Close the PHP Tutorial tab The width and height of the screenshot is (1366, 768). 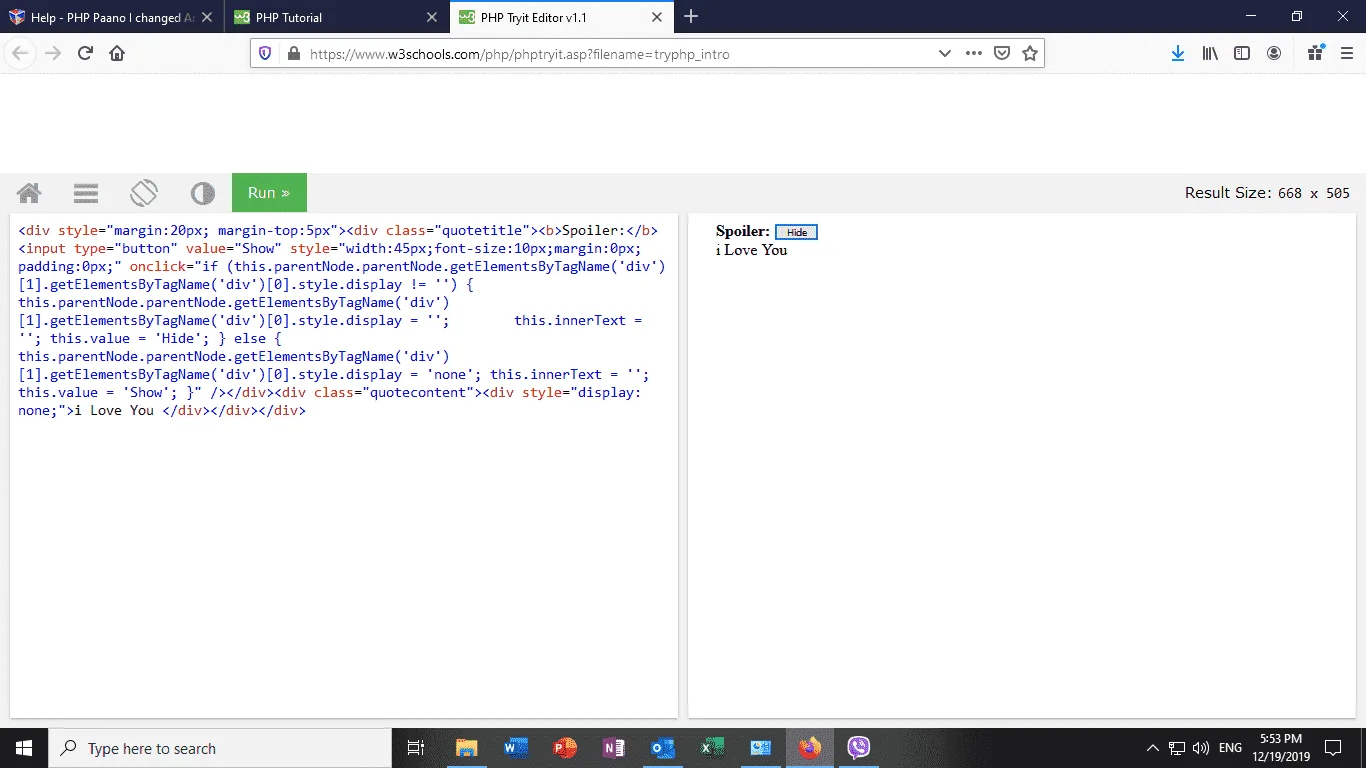(432, 17)
